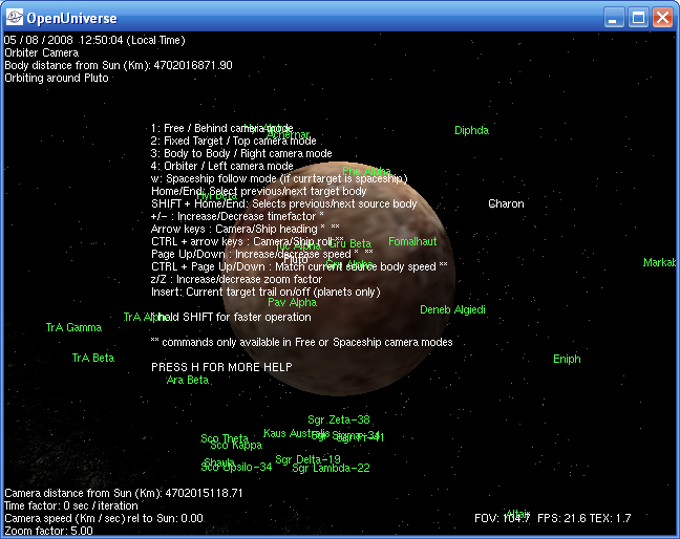The height and width of the screenshot is (539, 680).
Task: Click the Deneb Algiedi star label
Action: [x=453, y=310]
